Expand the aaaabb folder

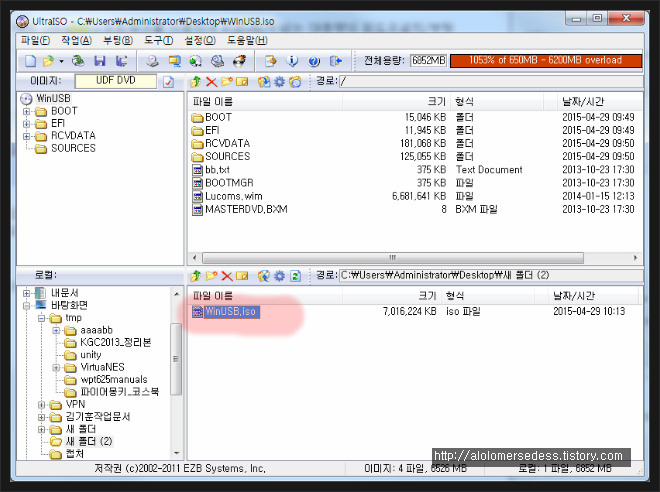coord(56,330)
